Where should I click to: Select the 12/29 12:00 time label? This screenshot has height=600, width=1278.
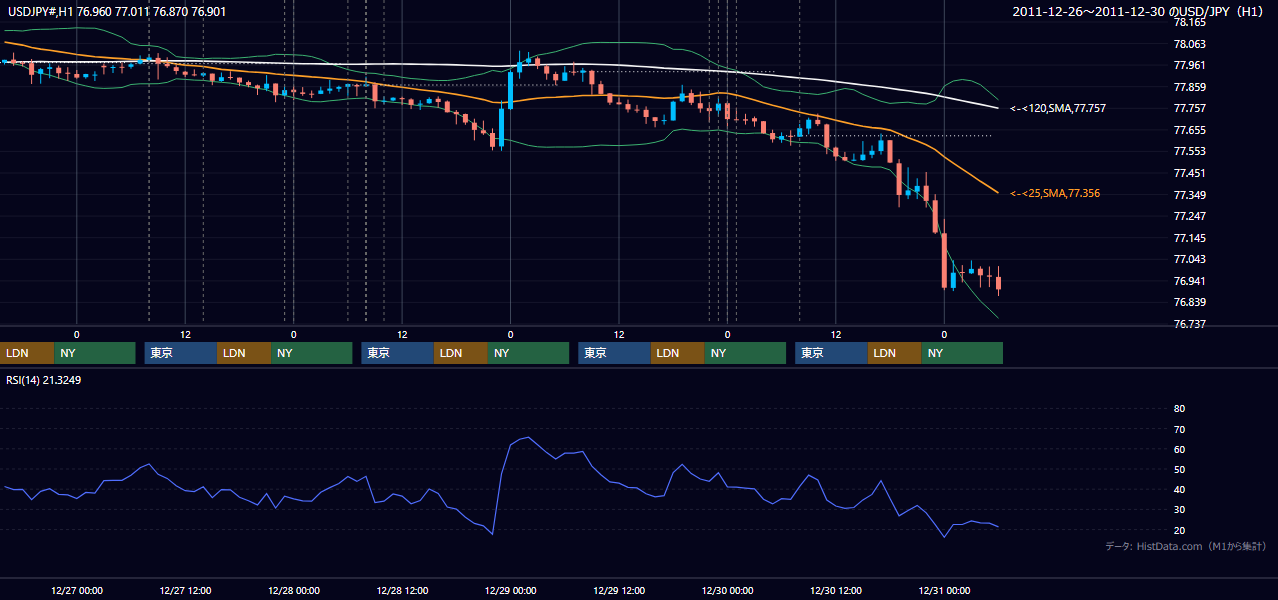pyautogui.click(x=619, y=591)
